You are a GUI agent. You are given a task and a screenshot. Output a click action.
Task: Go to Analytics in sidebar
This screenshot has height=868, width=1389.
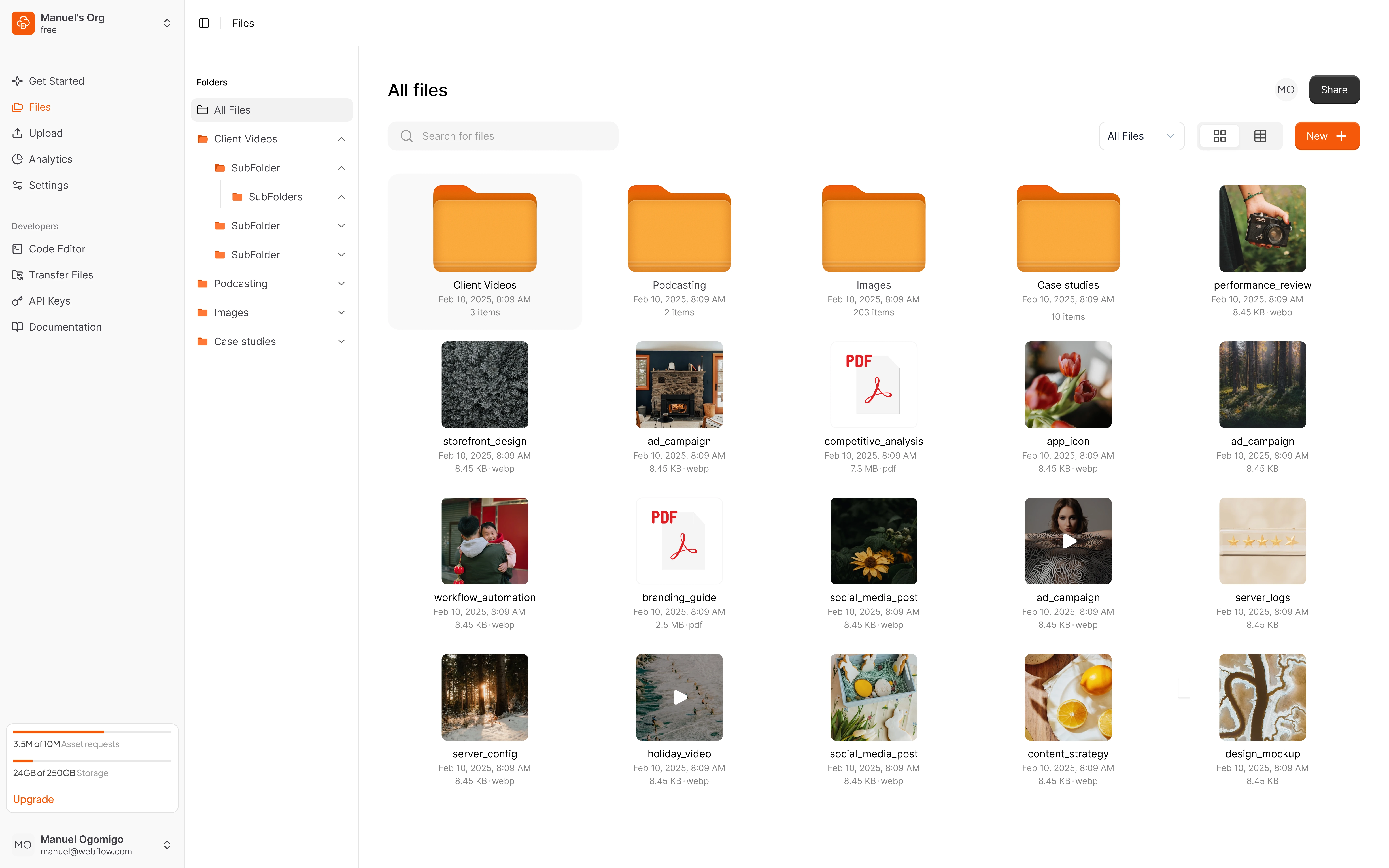[50, 159]
